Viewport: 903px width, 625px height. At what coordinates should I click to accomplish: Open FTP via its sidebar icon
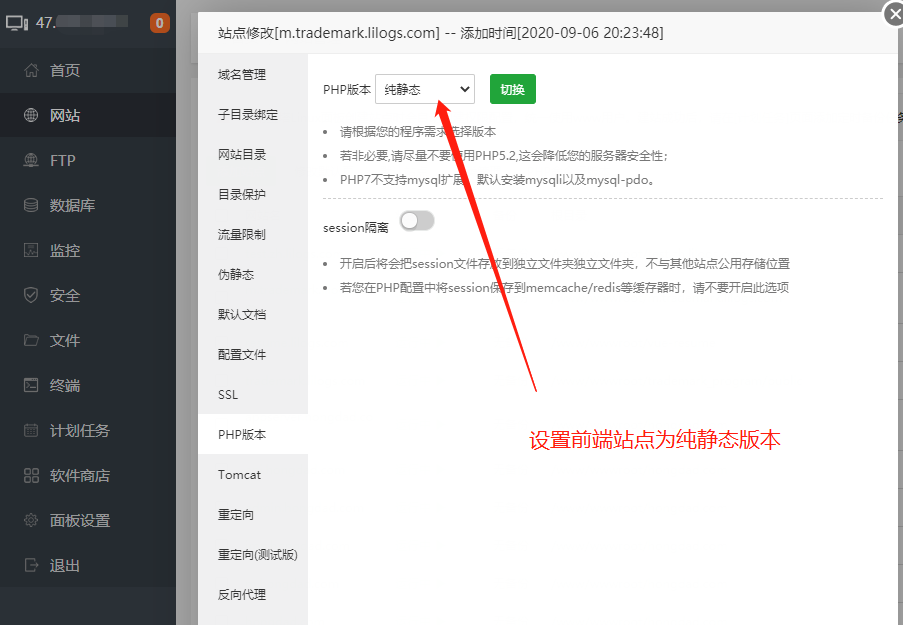[31, 161]
